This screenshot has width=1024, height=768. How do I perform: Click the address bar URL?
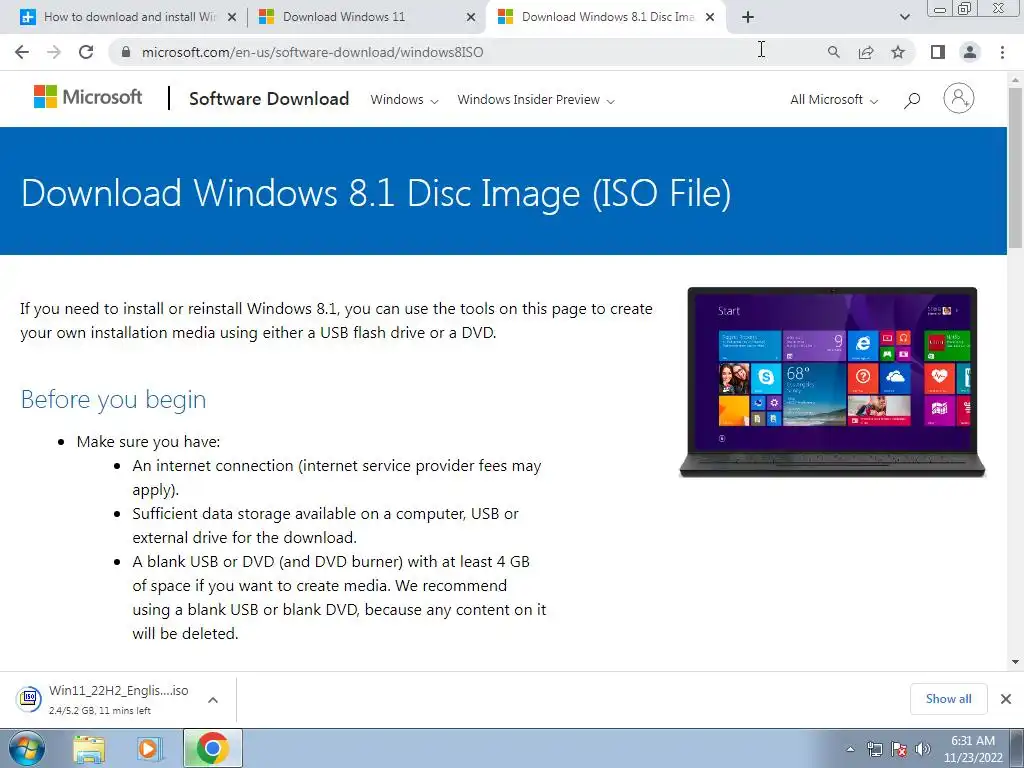[x=312, y=52]
